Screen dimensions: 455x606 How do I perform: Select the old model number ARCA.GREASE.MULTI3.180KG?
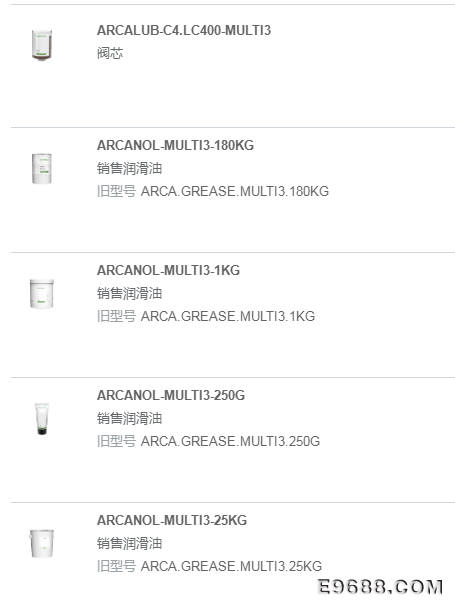tap(235, 191)
